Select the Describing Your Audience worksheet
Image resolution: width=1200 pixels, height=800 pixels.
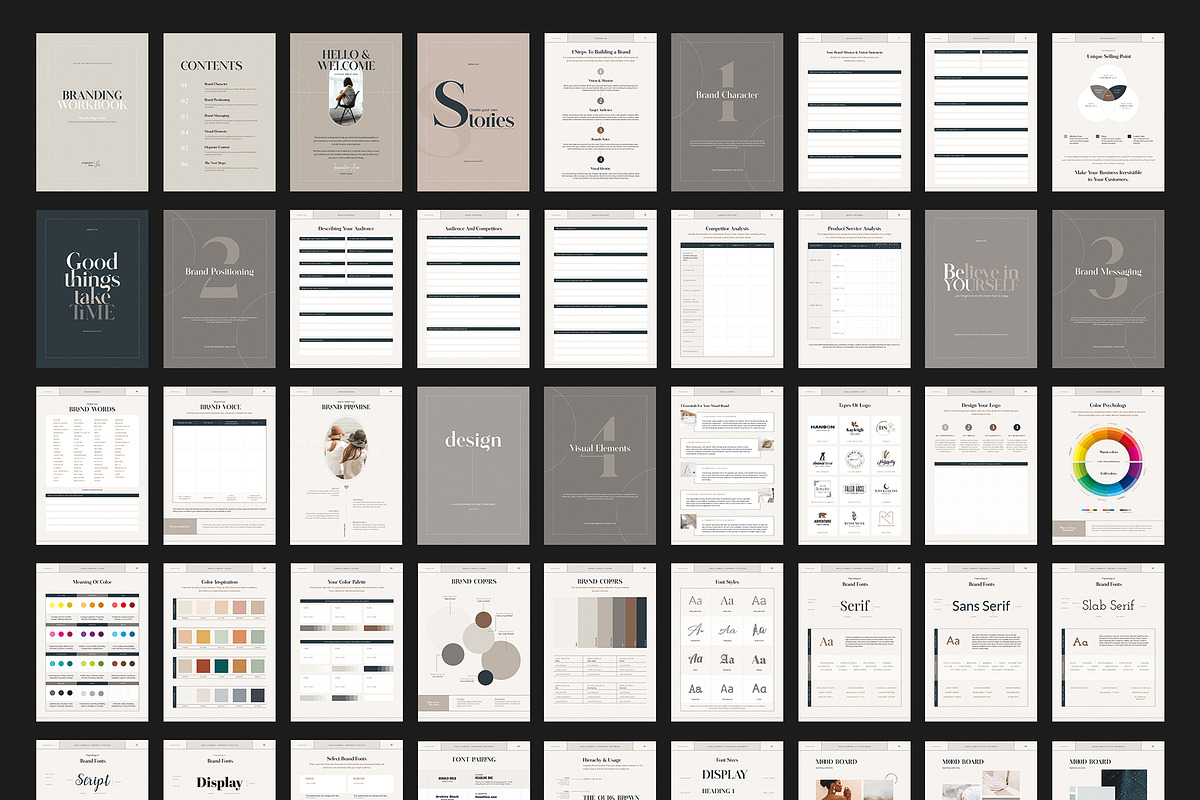pyautogui.click(x=347, y=288)
